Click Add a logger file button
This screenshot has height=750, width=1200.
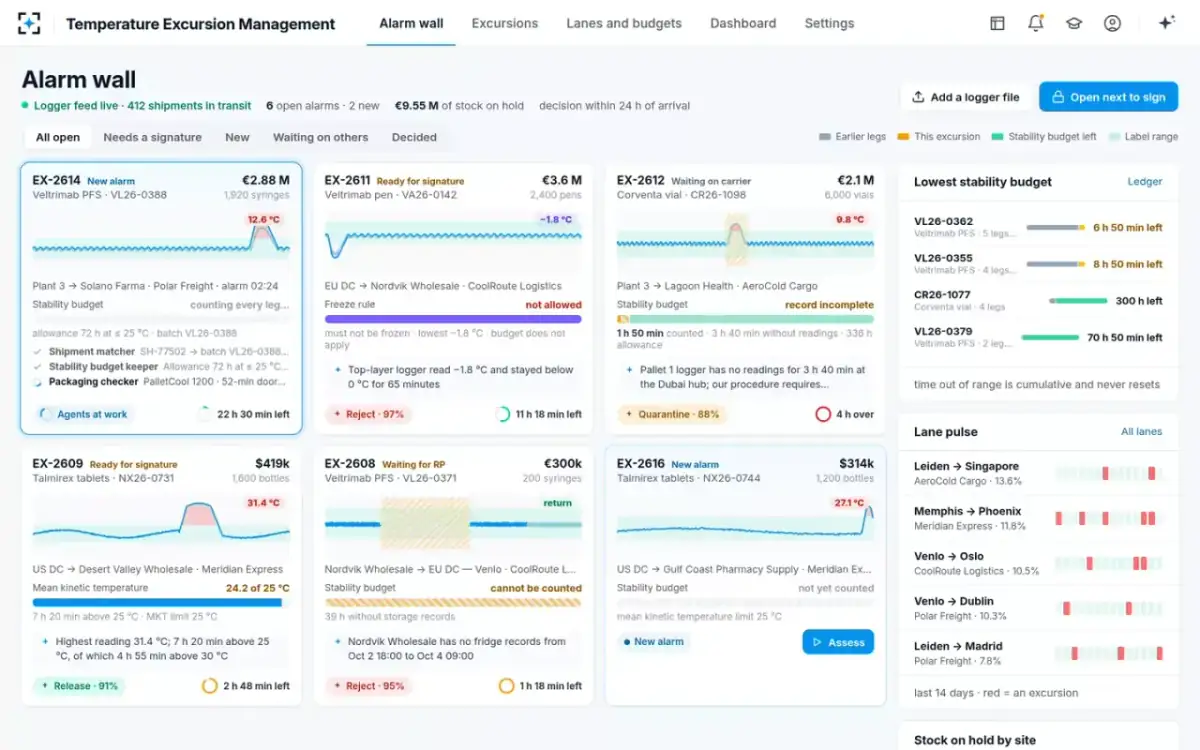pyautogui.click(x=965, y=97)
